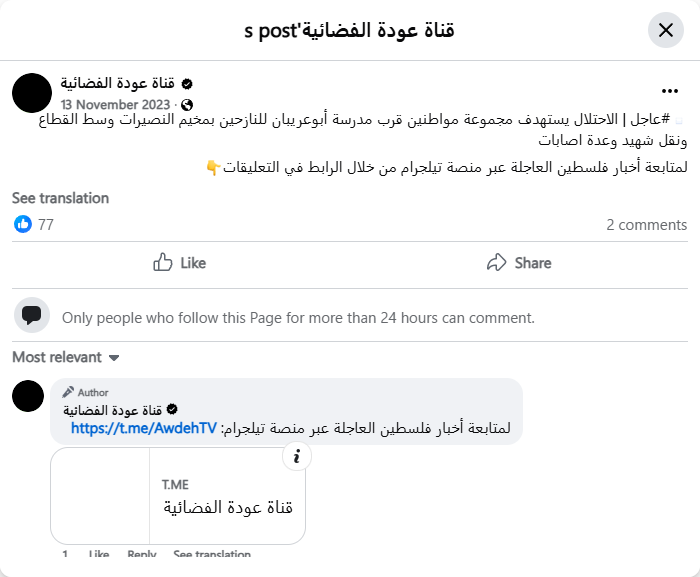Click the blue like reaction icon

[23, 225]
